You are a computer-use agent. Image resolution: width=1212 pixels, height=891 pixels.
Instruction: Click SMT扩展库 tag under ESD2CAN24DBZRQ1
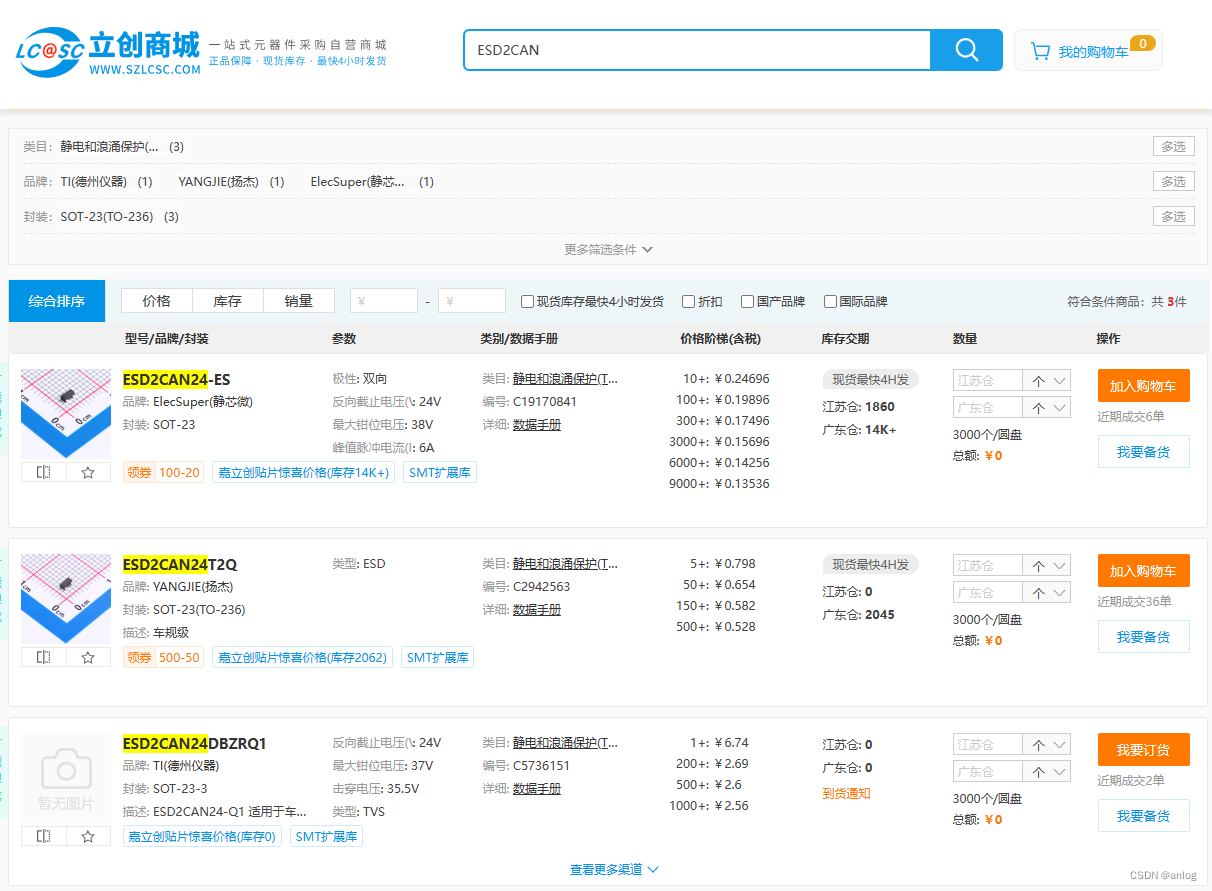tap(327, 836)
